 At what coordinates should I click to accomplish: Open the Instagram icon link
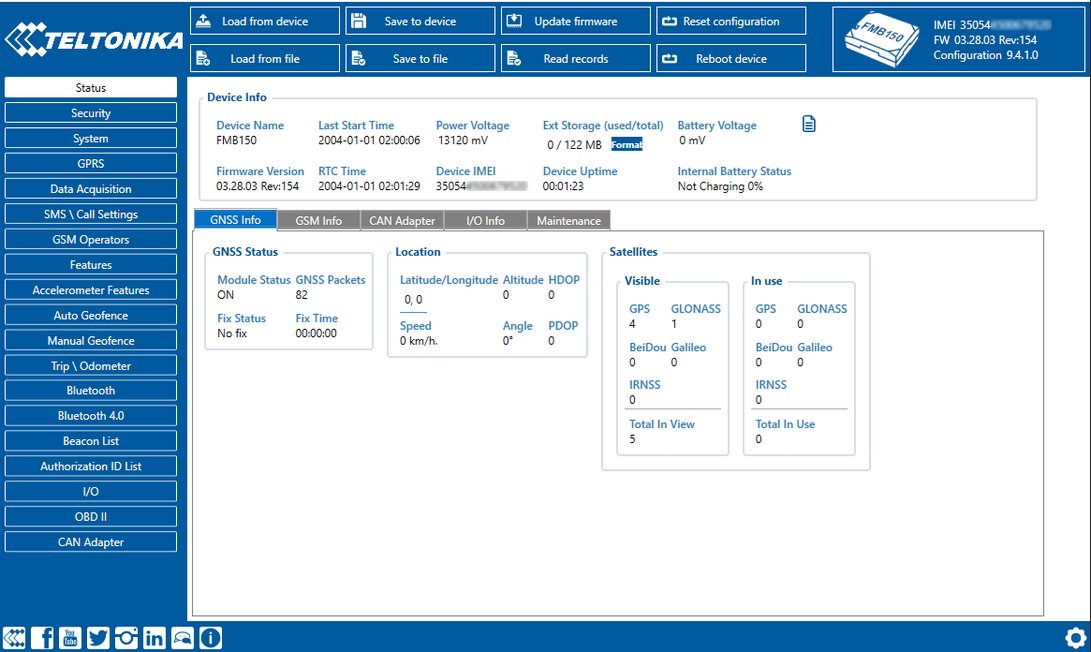tap(126, 638)
